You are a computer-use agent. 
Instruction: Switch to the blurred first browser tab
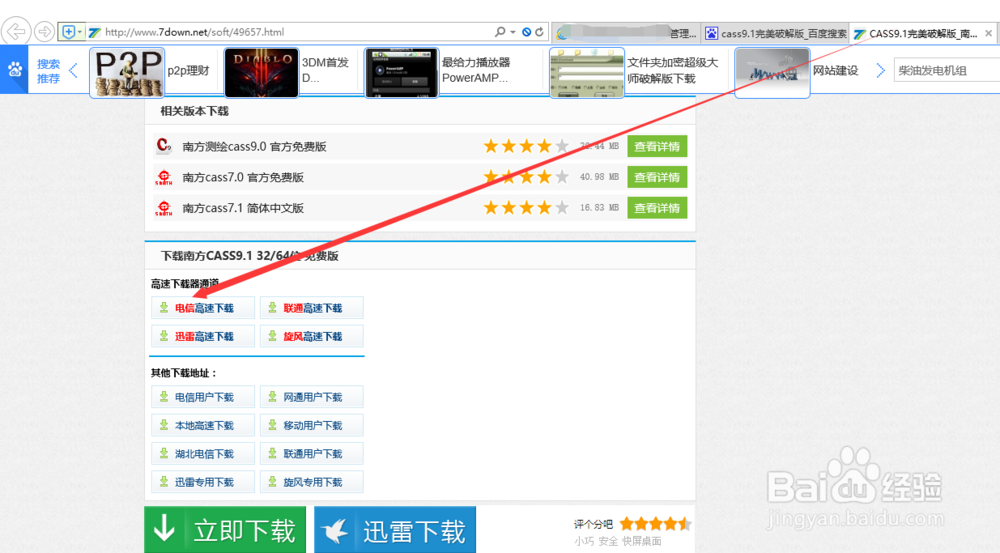(x=626, y=33)
